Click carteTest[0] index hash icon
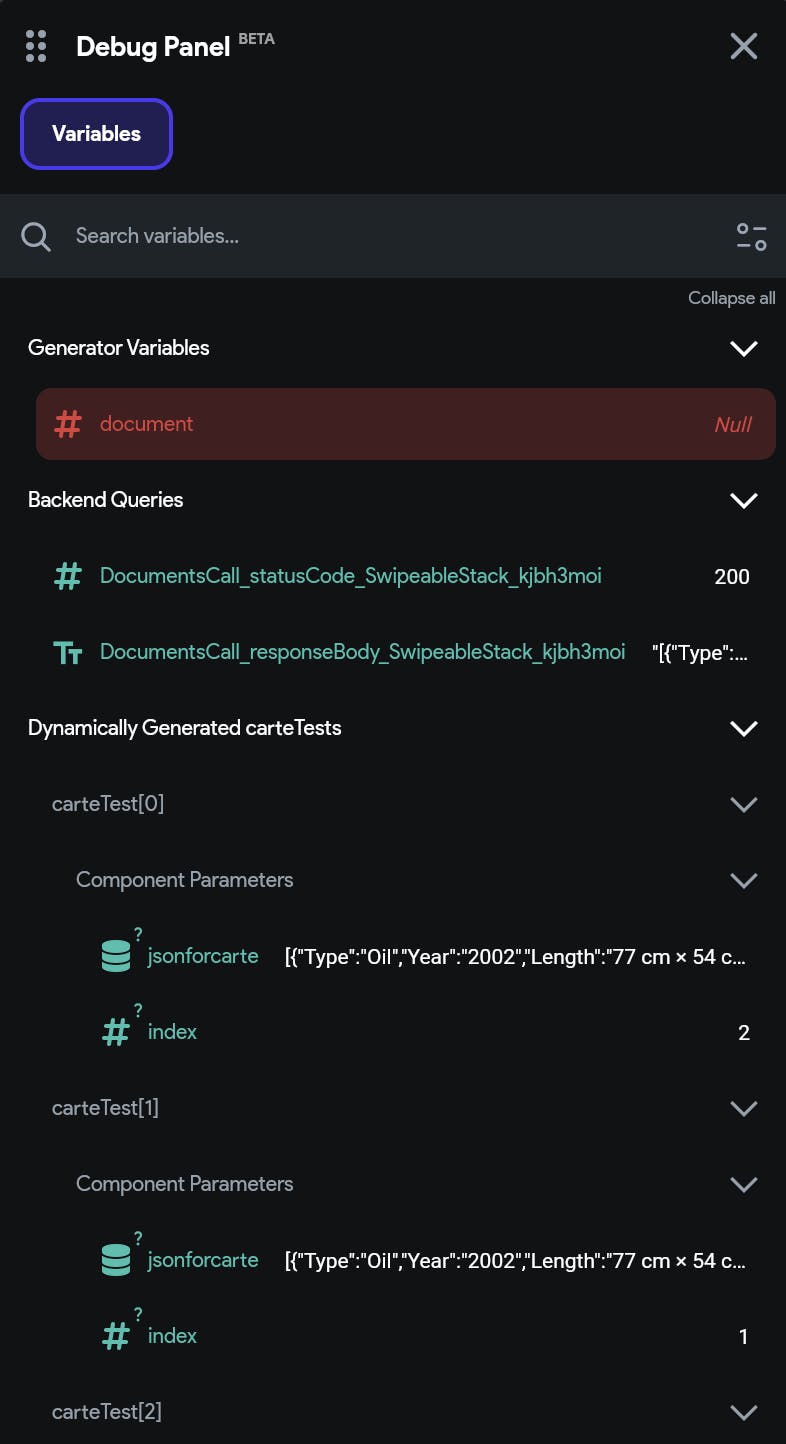 point(116,1032)
